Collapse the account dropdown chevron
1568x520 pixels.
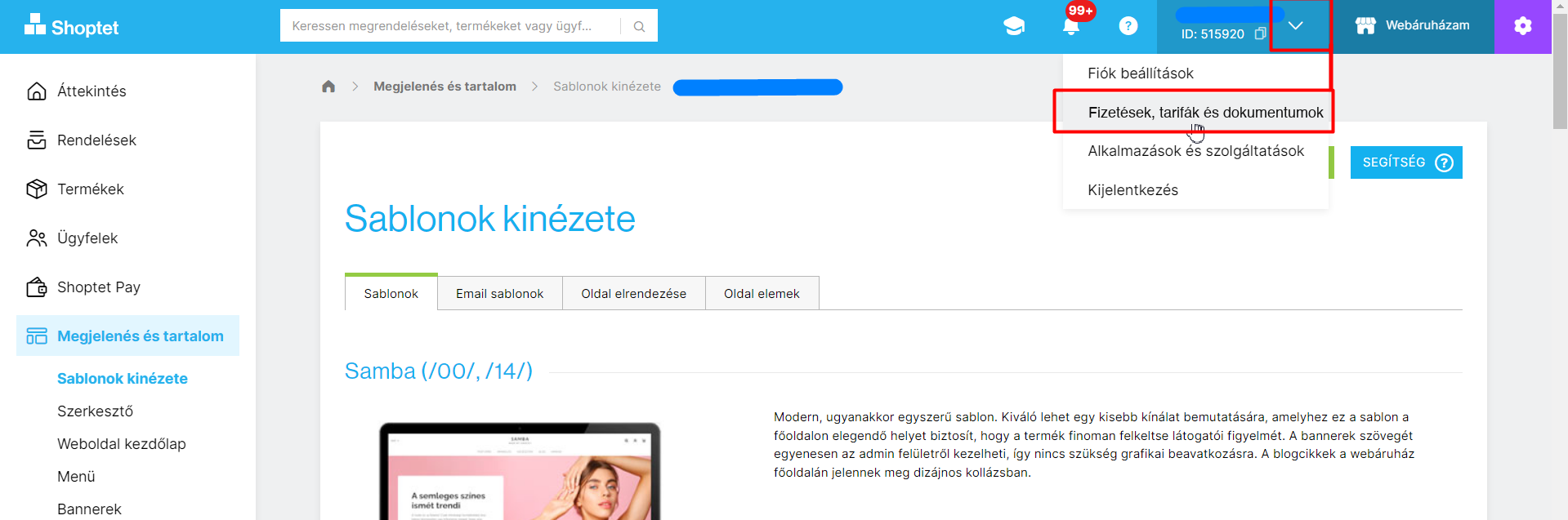pyautogui.click(x=1296, y=26)
